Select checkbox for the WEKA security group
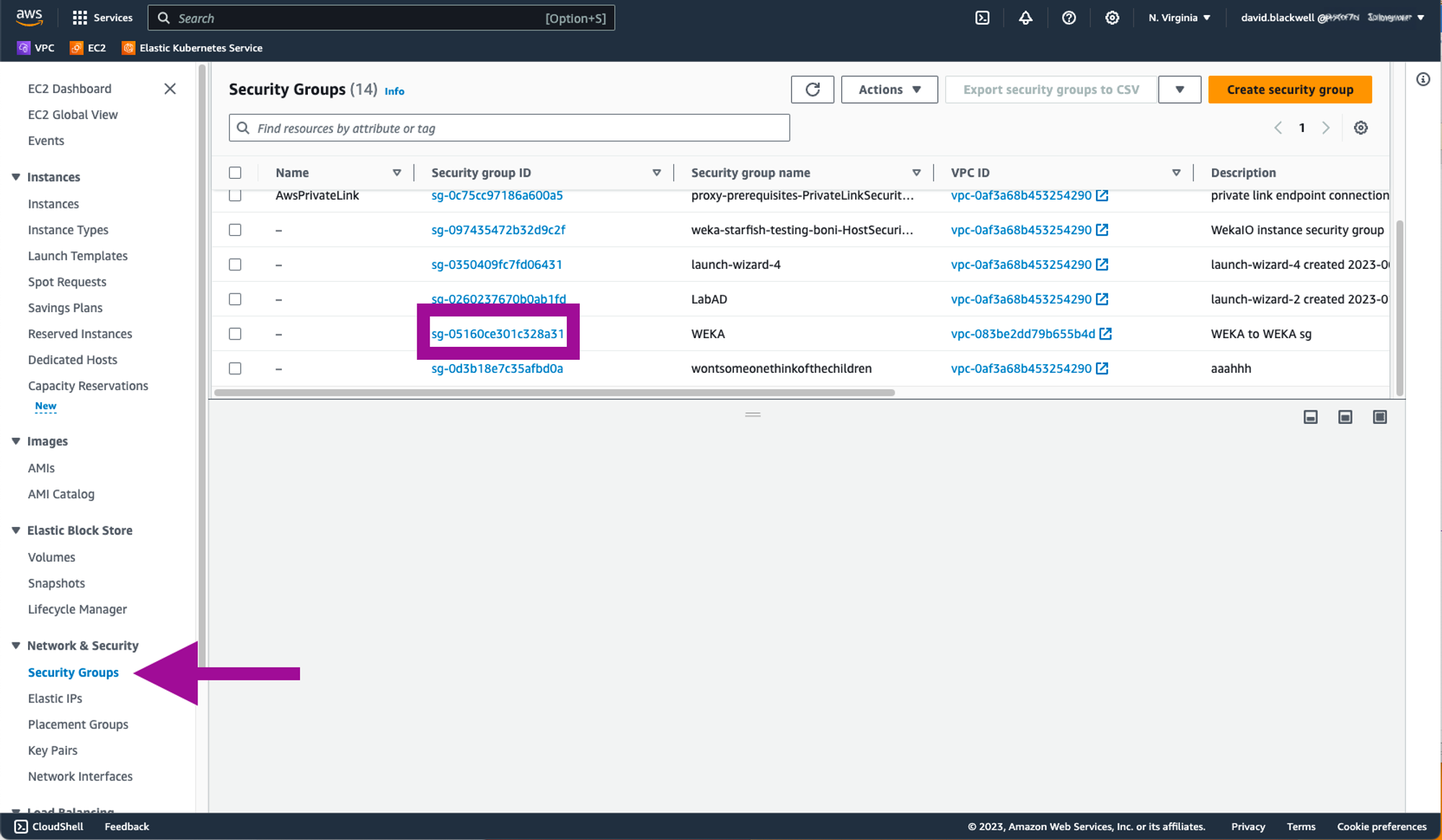Viewport: 1442px width, 840px height. [235, 334]
